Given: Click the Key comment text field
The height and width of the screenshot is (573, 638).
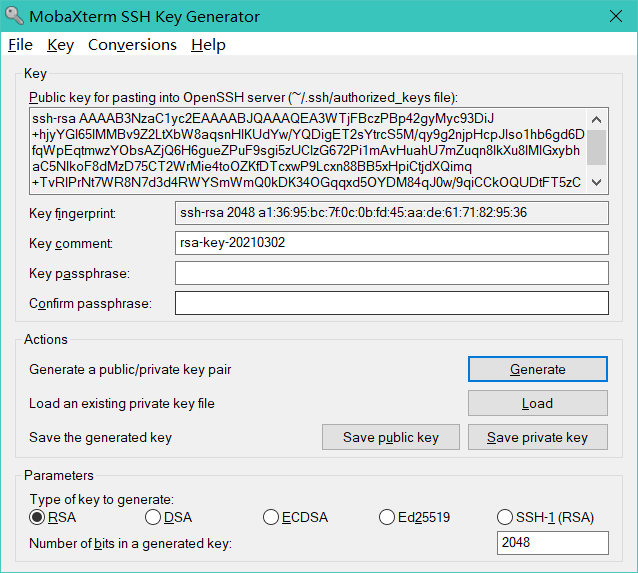Looking at the screenshot, I should tap(391, 243).
